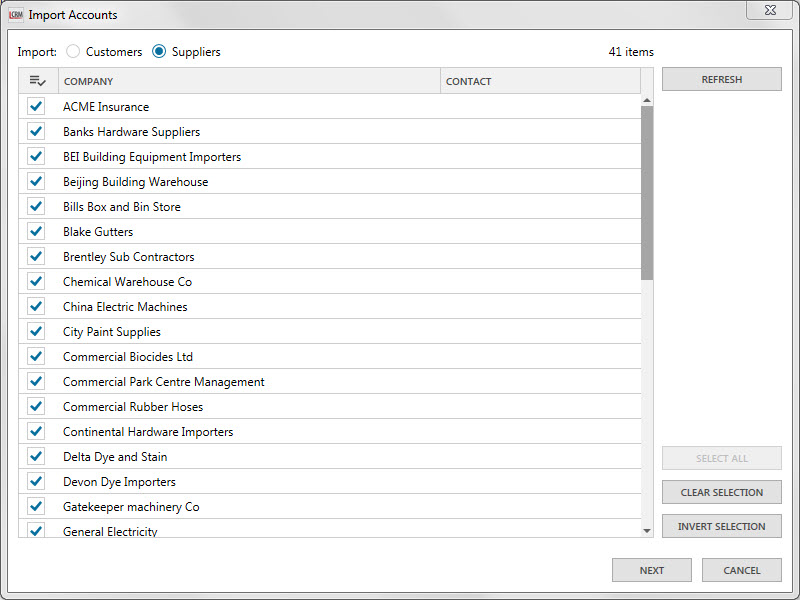The width and height of the screenshot is (800, 600).
Task: Toggle the Blake Gutters checkbox
Action: pyautogui.click(x=37, y=231)
